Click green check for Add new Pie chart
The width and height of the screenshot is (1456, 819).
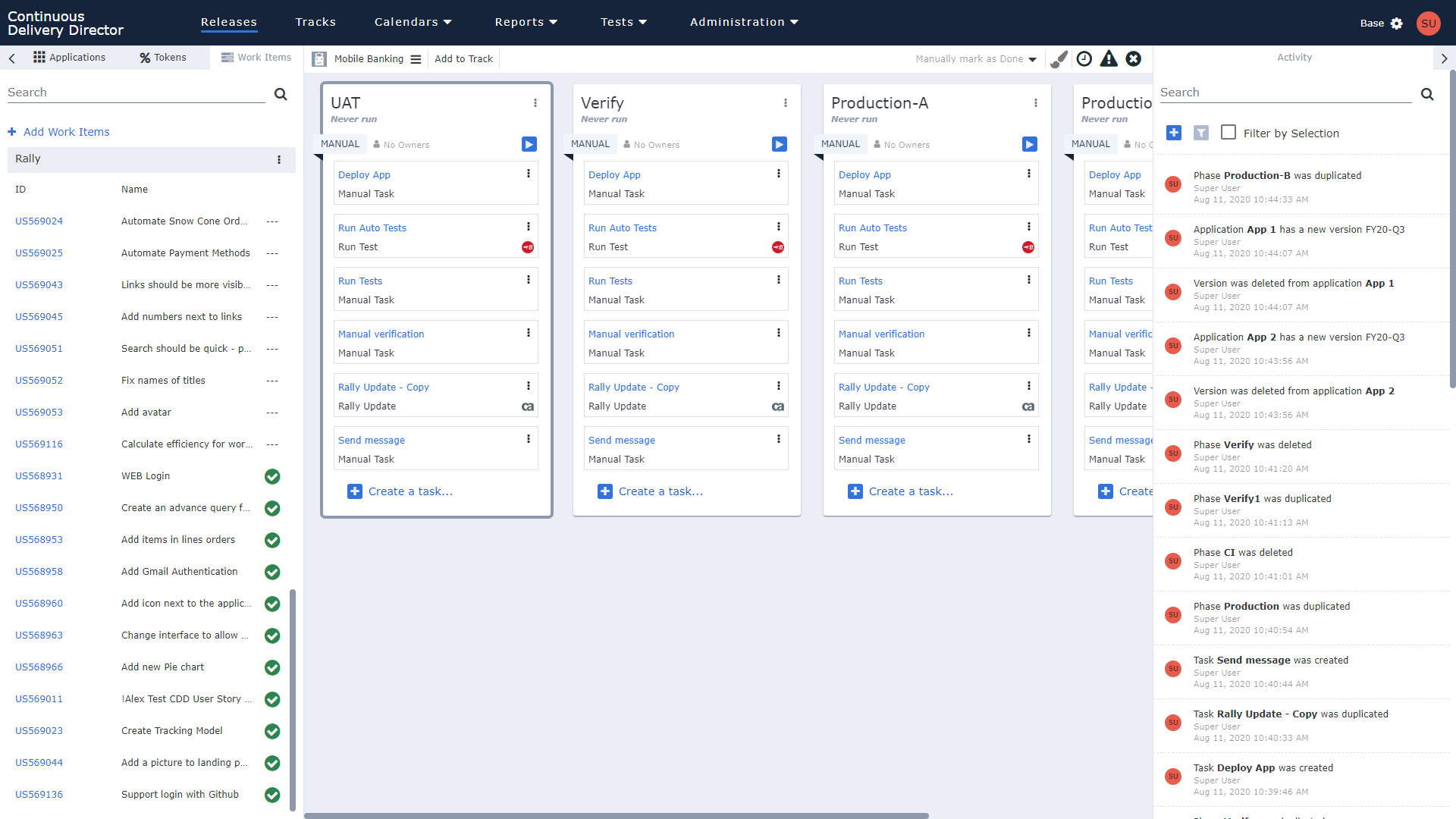tap(272, 667)
